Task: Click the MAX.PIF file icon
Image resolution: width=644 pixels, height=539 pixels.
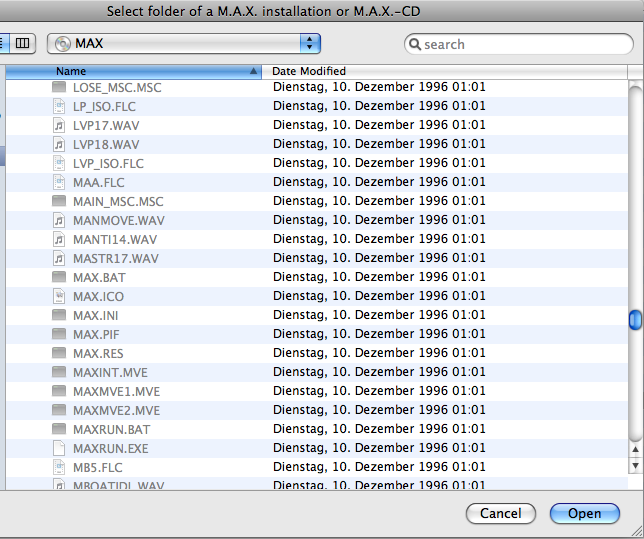Action: pyautogui.click(x=59, y=334)
